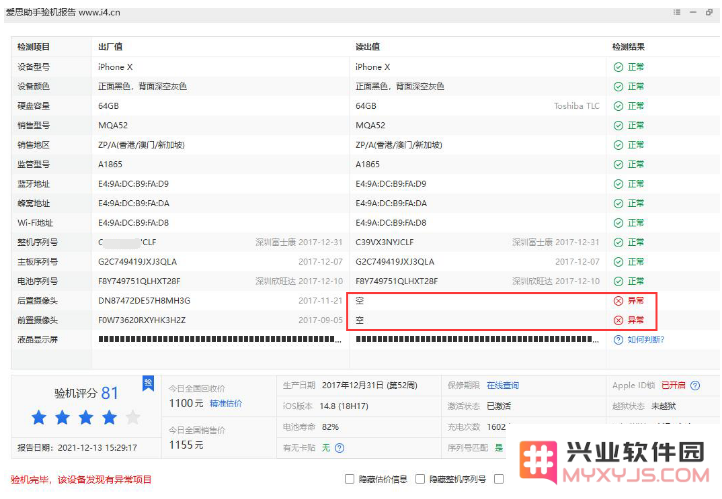
Task: Tick the unlabeled checkbox after 隐藏整机序列号 option
Action: (499, 479)
